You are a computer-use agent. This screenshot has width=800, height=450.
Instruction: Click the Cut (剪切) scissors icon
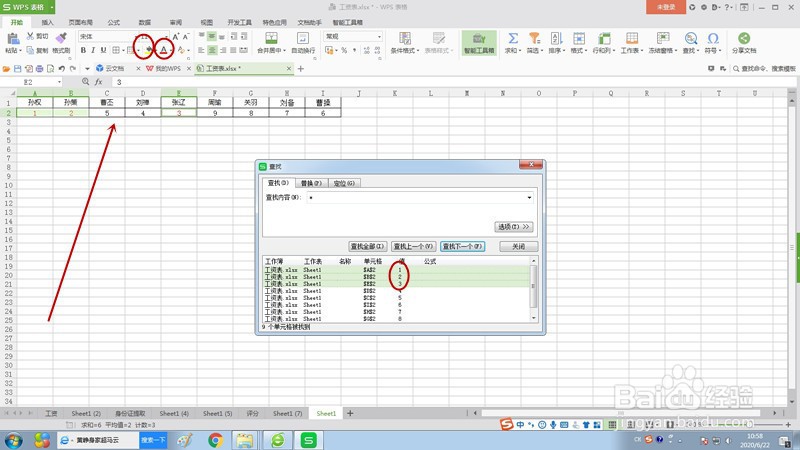[30, 36]
